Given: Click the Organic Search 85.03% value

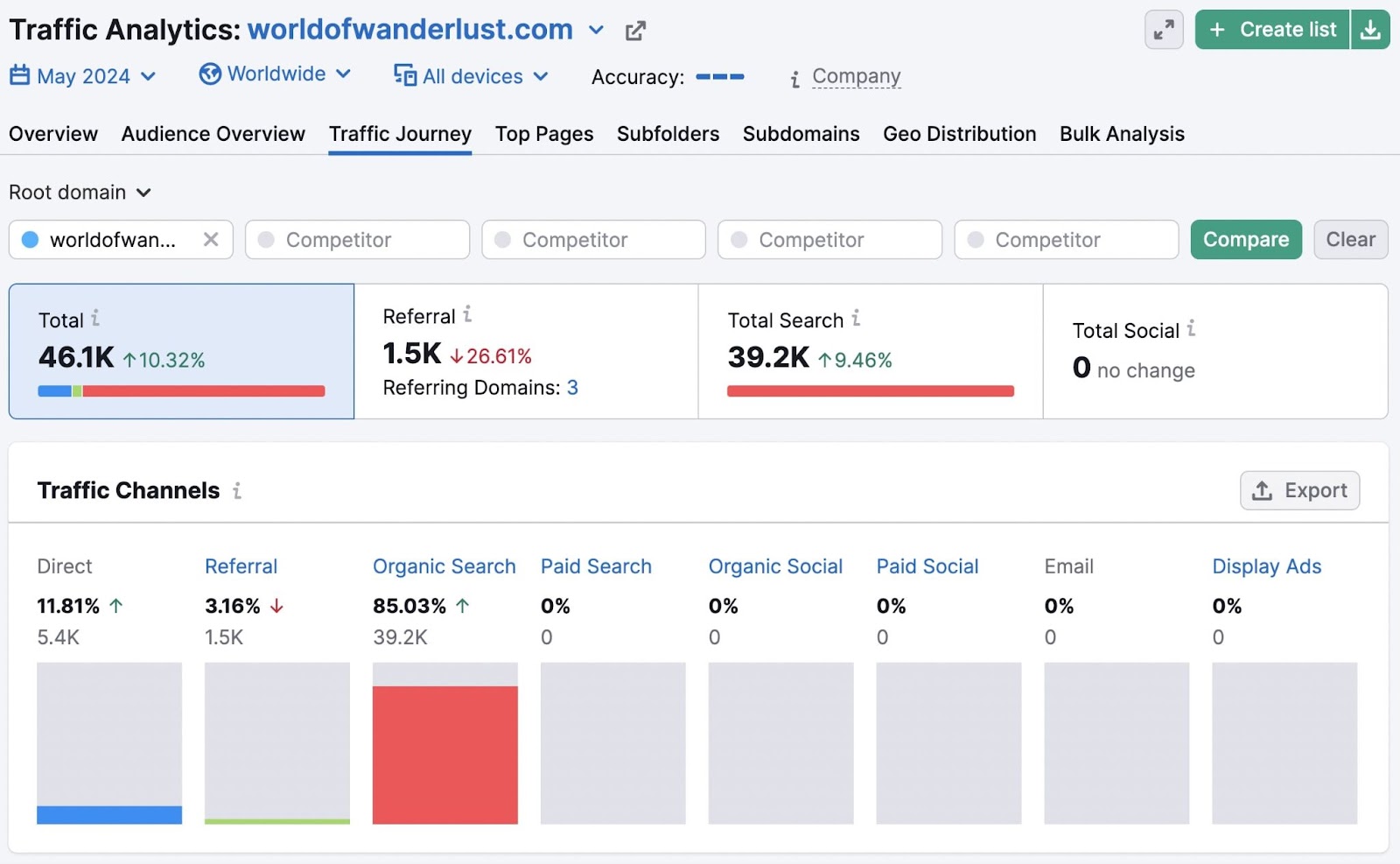Looking at the screenshot, I should click(409, 606).
